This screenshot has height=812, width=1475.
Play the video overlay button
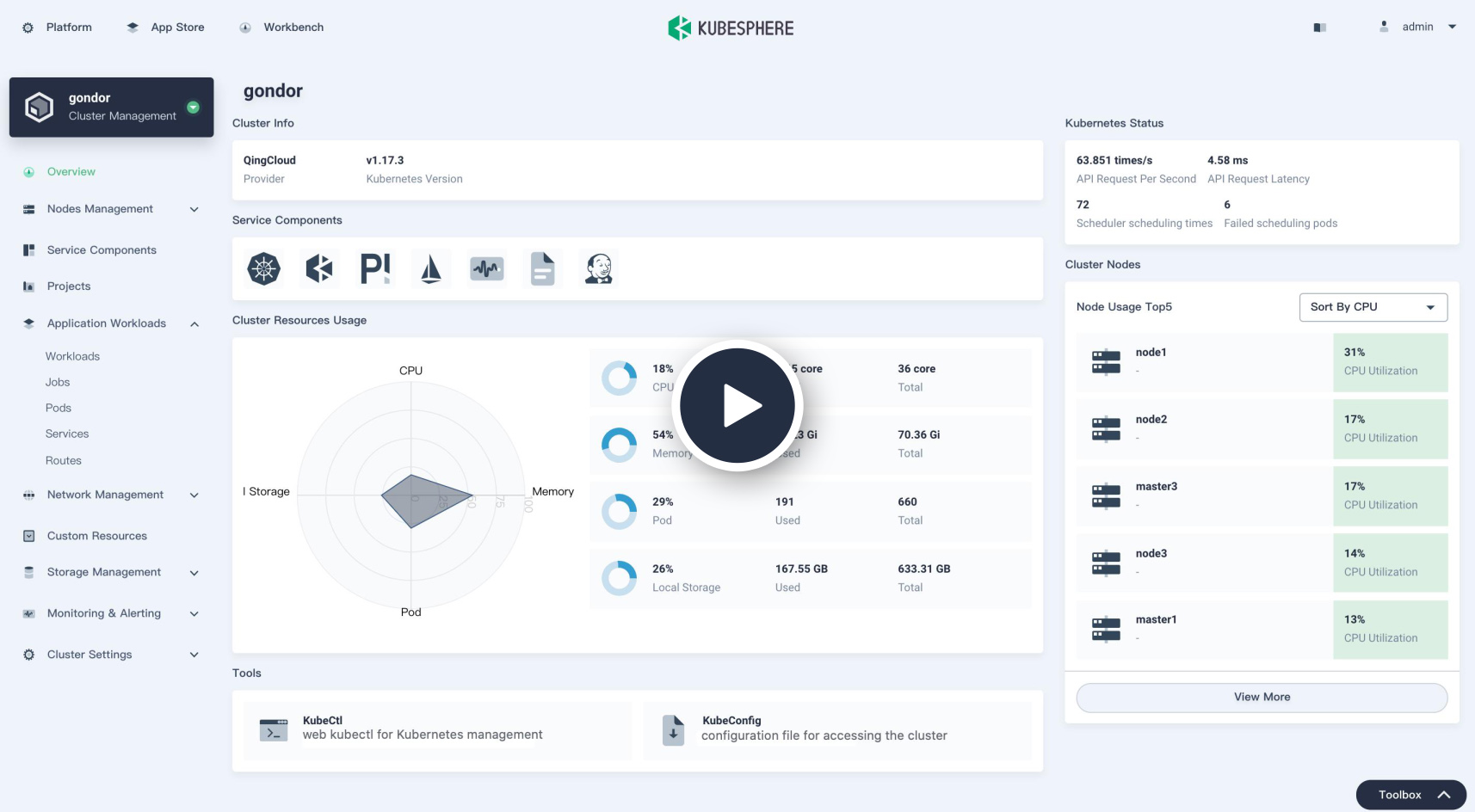coord(737,405)
